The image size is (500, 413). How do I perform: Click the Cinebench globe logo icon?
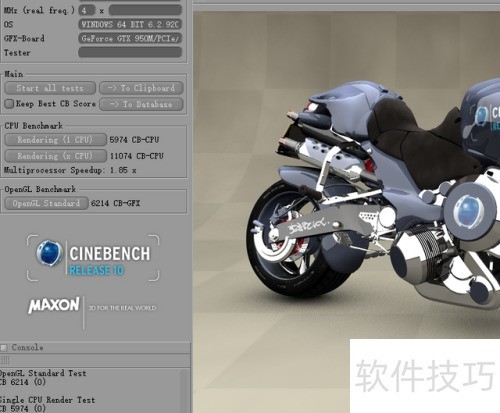coord(49,253)
